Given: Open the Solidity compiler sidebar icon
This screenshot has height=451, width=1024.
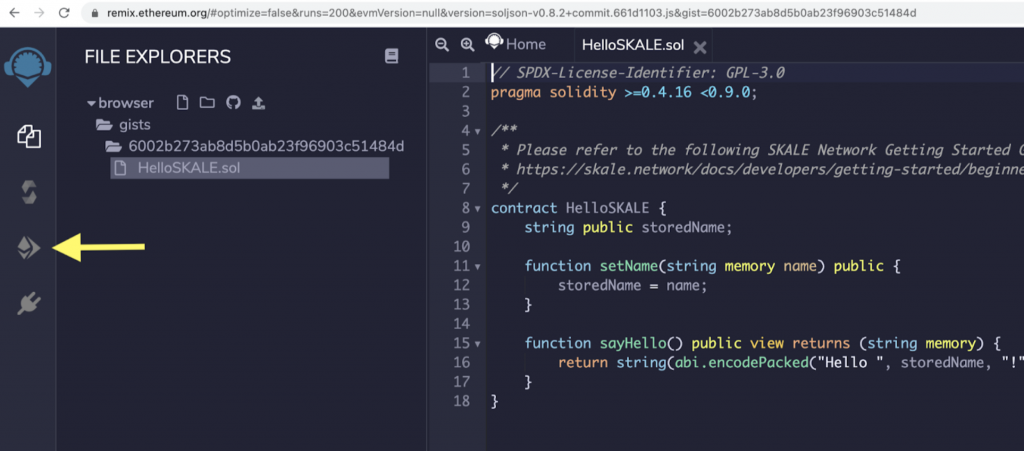Looking at the screenshot, I should pos(29,193).
